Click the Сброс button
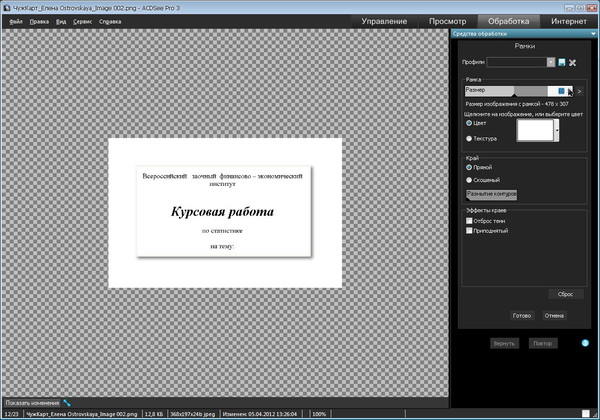Image resolution: width=600 pixels, height=420 pixels. point(566,294)
